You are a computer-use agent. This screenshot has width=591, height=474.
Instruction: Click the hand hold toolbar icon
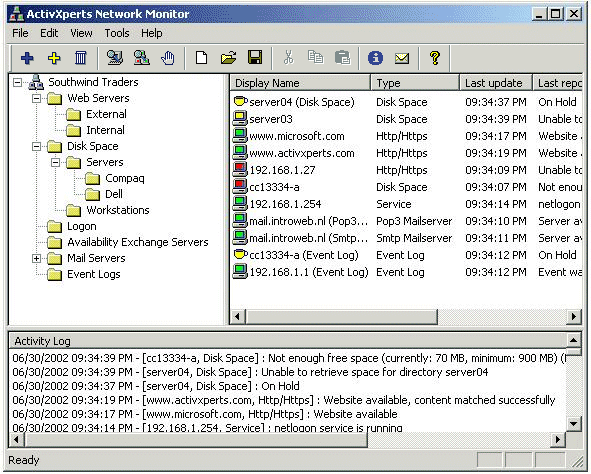click(x=168, y=58)
